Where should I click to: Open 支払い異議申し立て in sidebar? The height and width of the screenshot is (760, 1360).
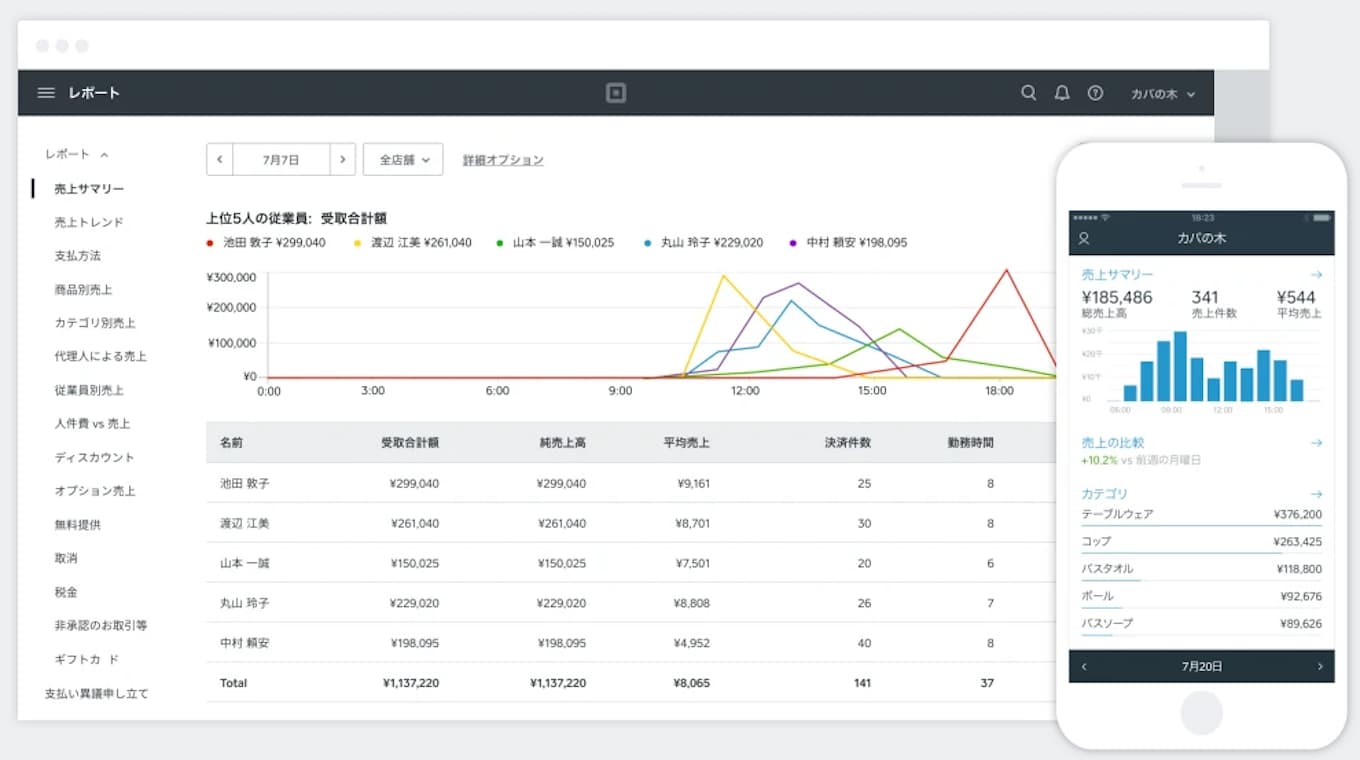tap(97, 693)
